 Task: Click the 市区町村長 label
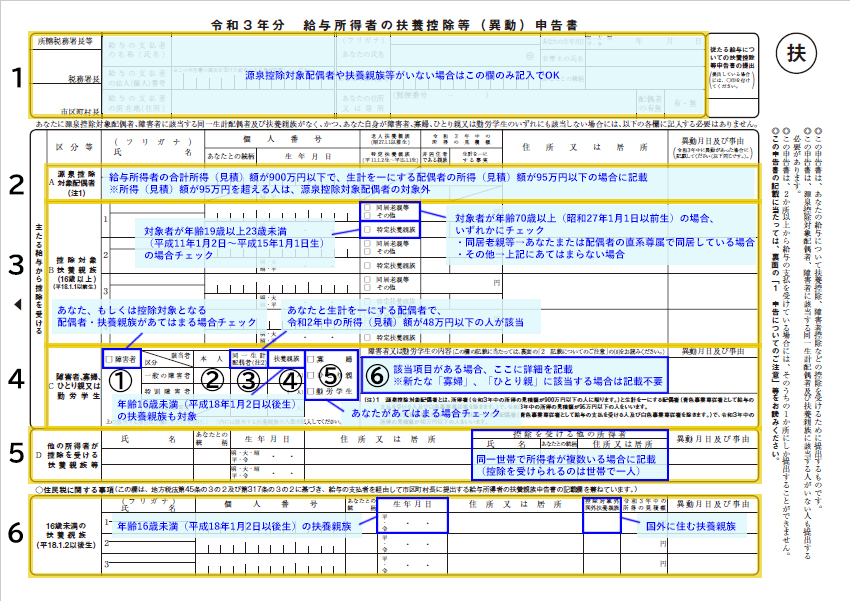coord(80,112)
